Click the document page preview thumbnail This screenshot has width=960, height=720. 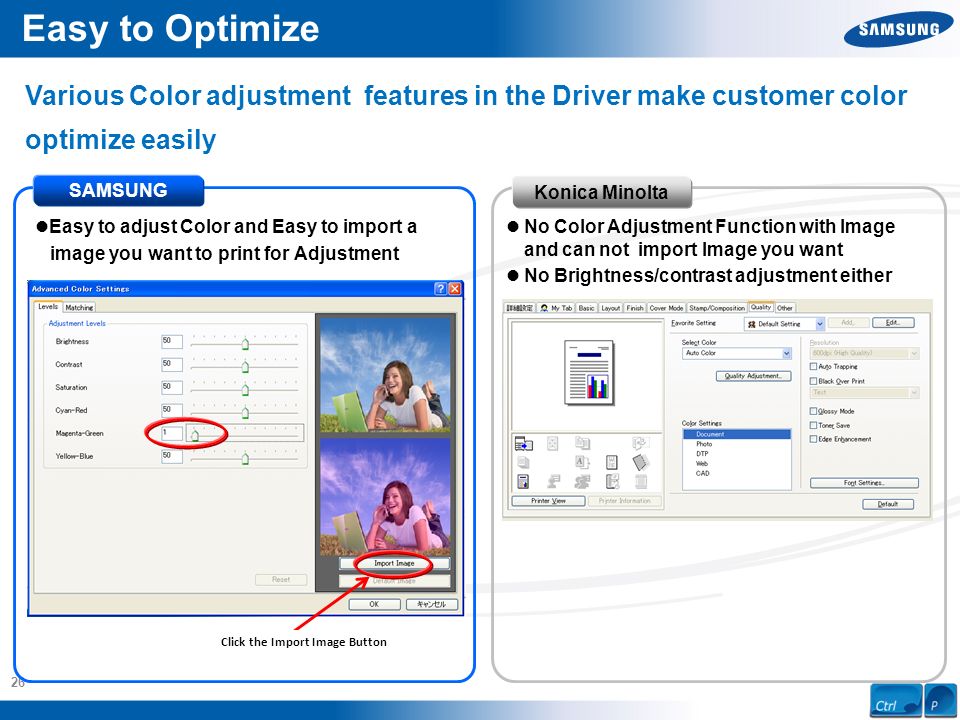pos(589,372)
